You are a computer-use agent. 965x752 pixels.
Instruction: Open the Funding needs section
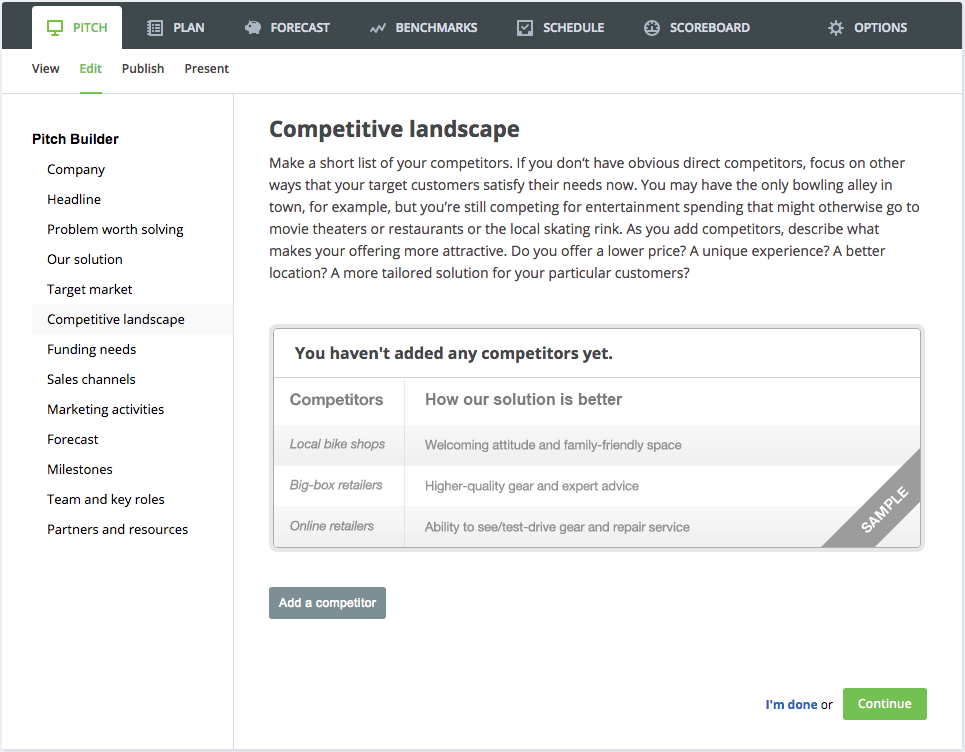[92, 350]
